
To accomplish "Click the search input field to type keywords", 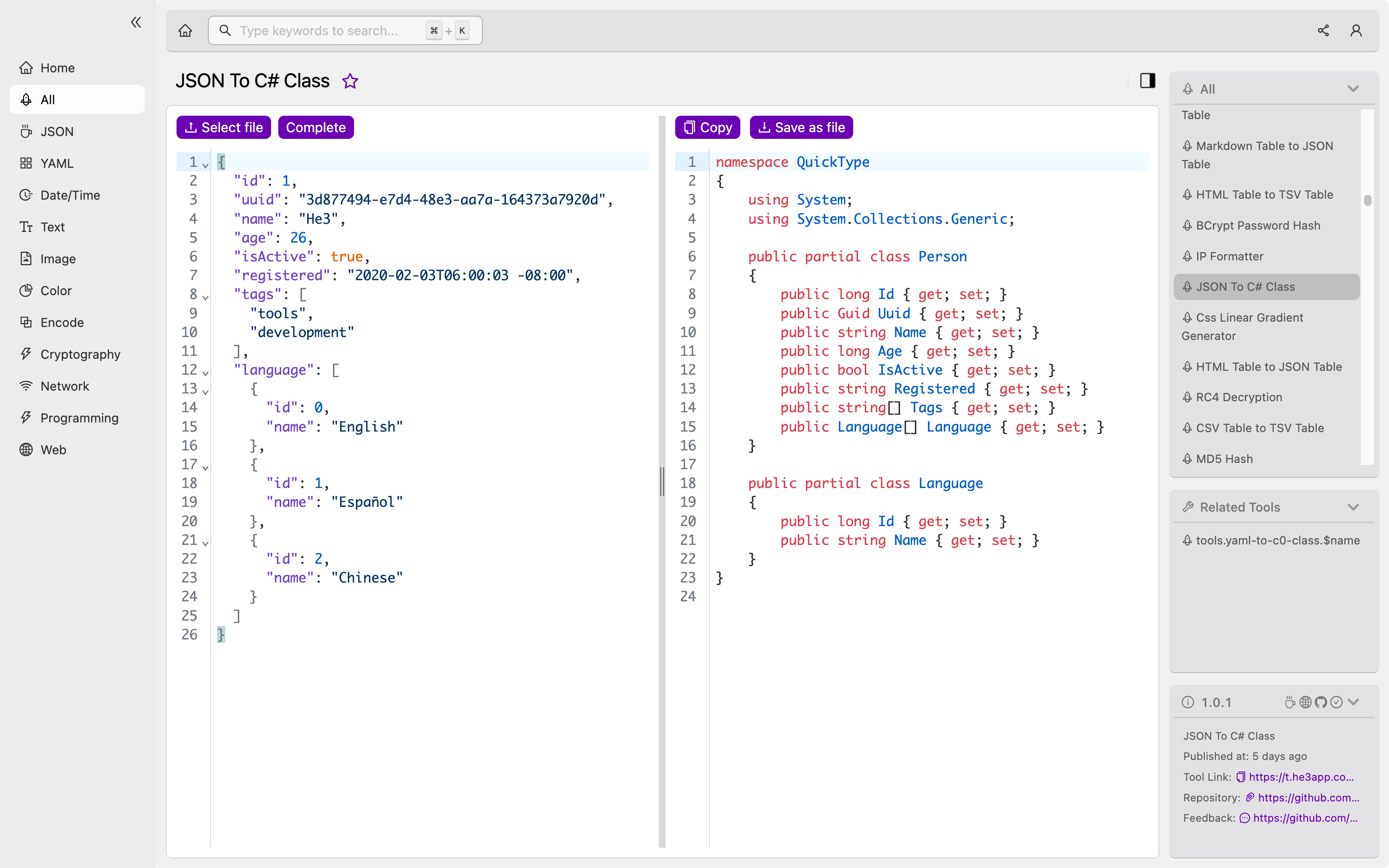I will coord(343,30).
